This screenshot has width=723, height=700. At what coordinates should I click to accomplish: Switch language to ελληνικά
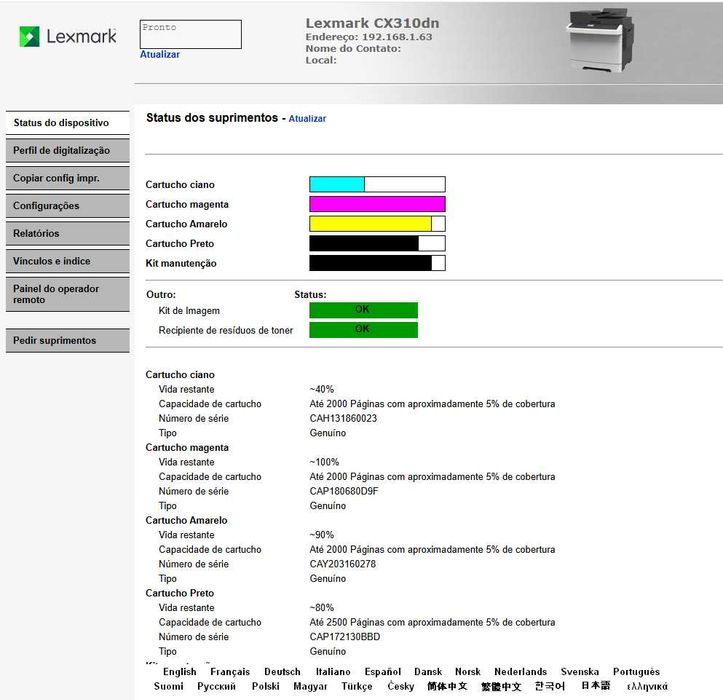(x=647, y=687)
